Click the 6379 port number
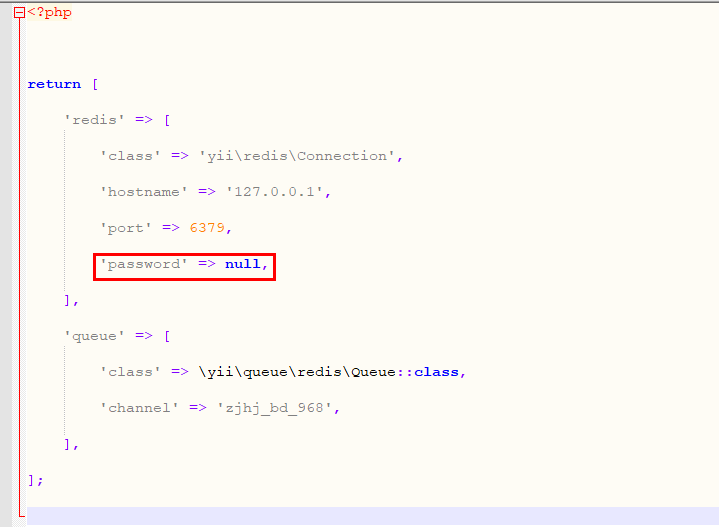 [x=207, y=228]
